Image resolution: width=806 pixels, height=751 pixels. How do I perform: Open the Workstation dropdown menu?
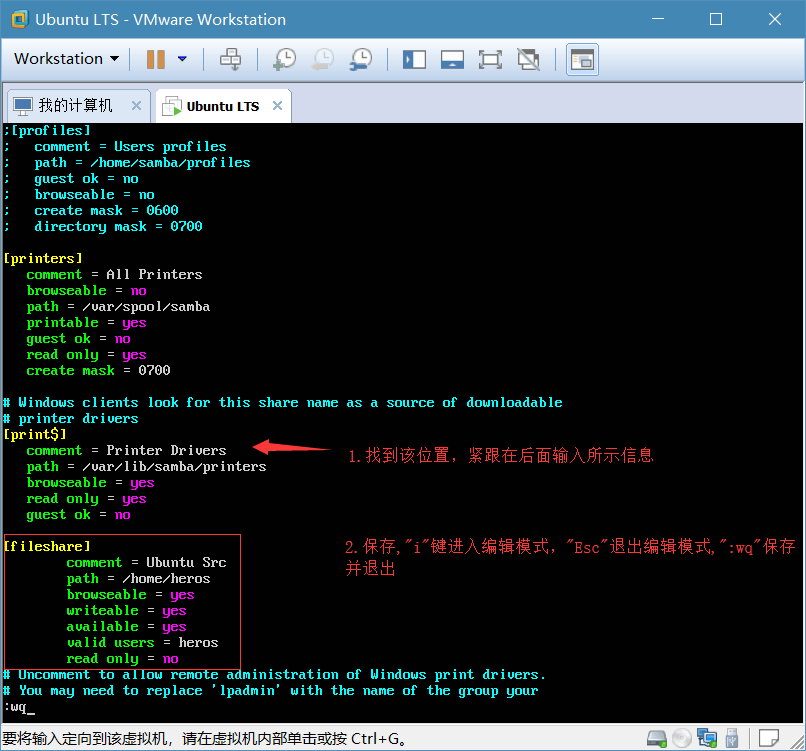coord(66,59)
